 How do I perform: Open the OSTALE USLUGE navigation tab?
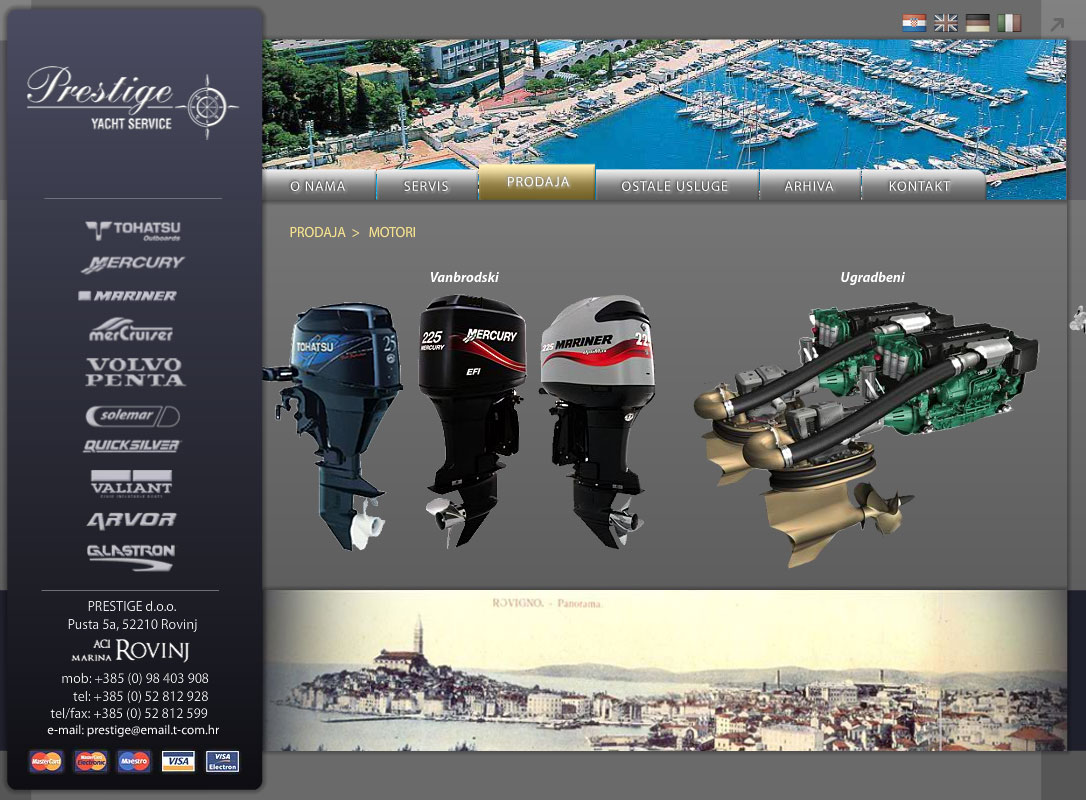pos(675,186)
